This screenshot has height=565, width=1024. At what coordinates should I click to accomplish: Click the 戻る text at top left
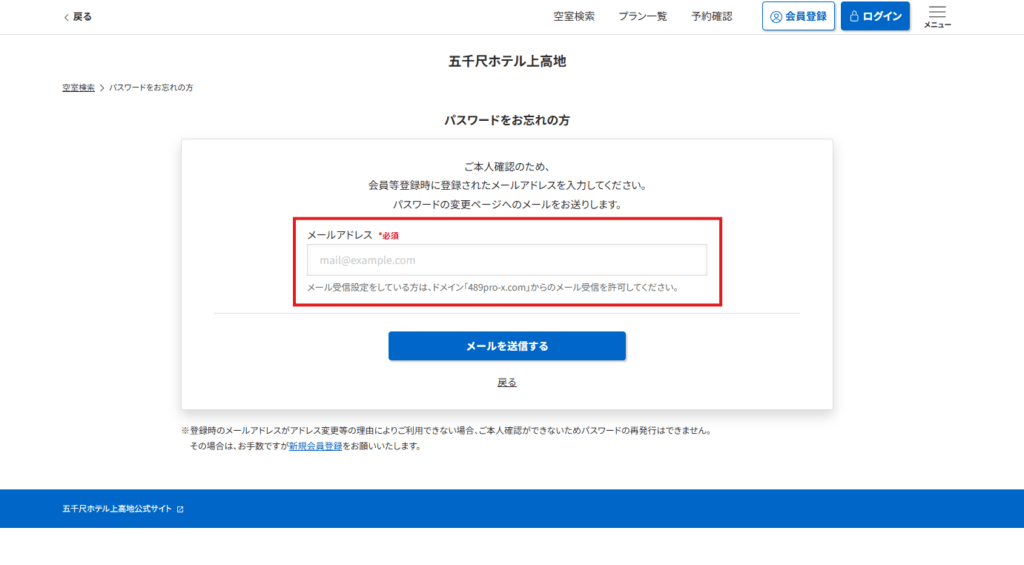[x=82, y=17]
